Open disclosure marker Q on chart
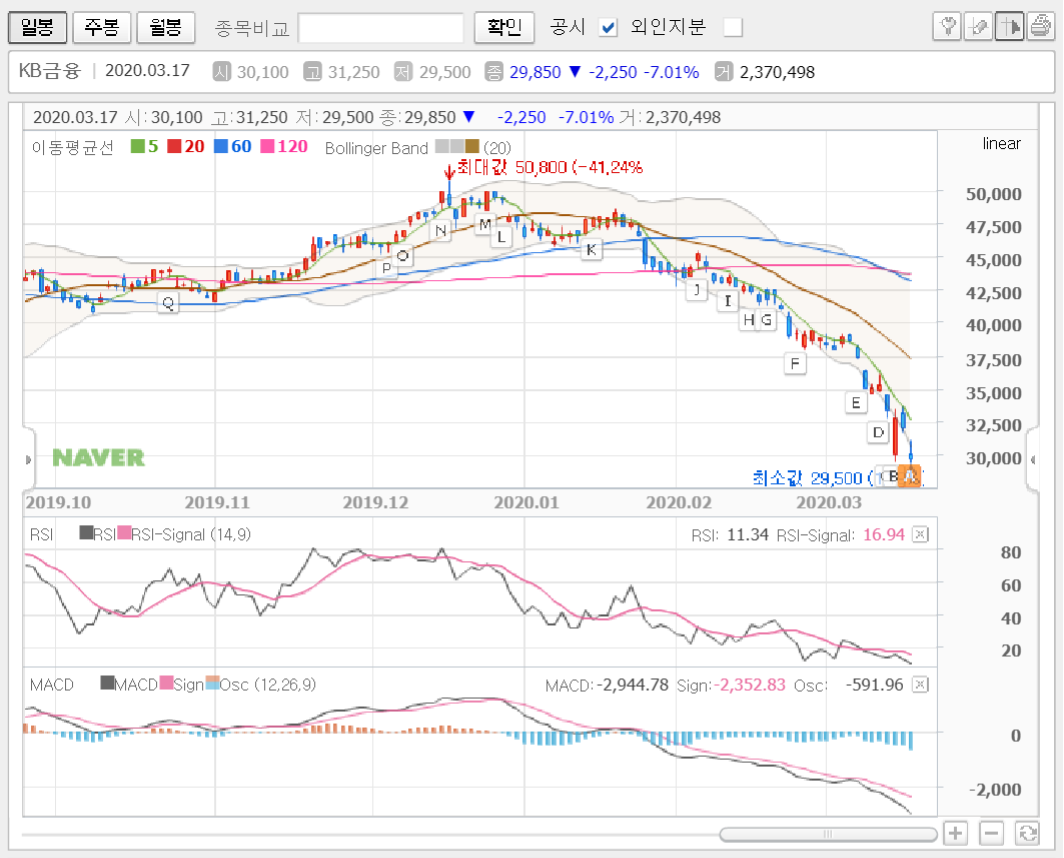 point(168,303)
